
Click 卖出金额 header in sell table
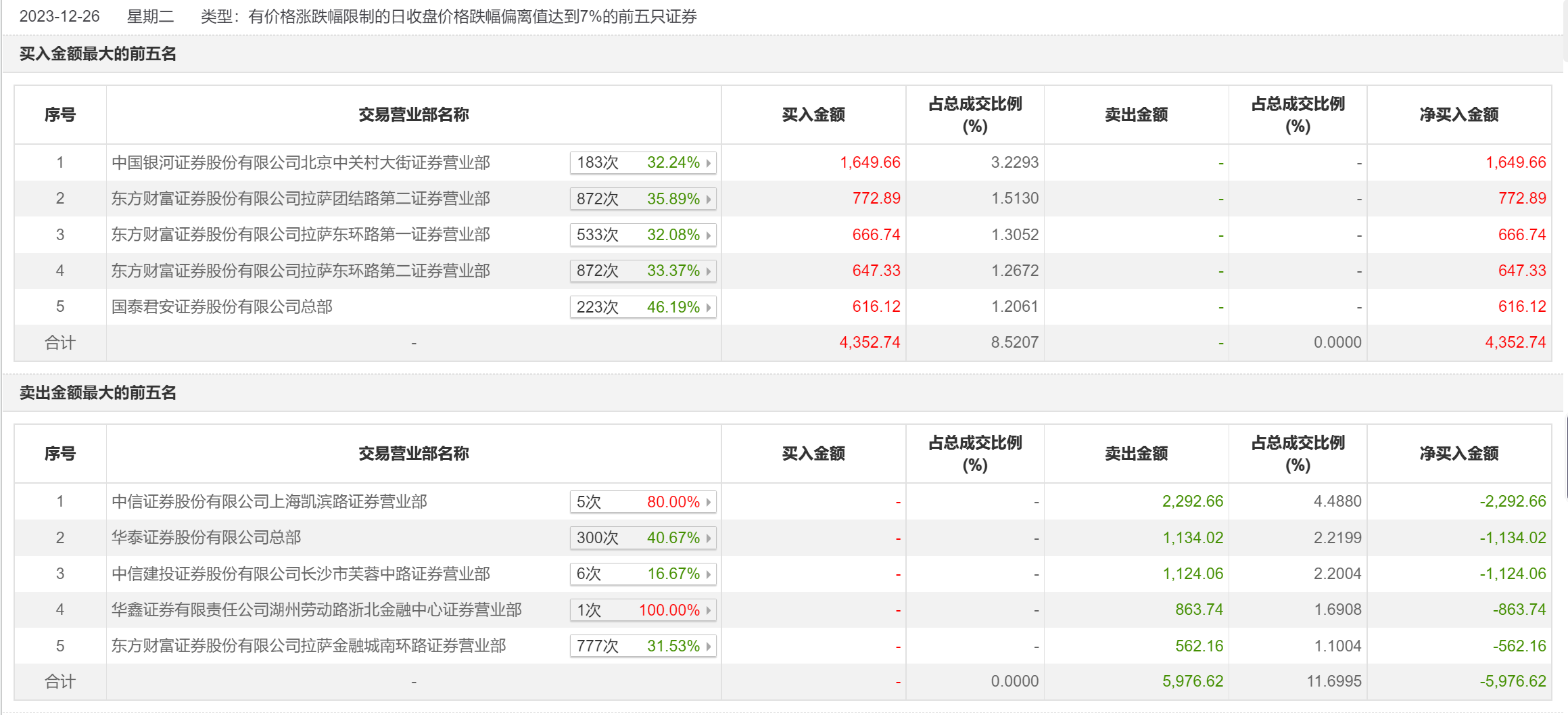pyautogui.click(x=1137, y=453)
